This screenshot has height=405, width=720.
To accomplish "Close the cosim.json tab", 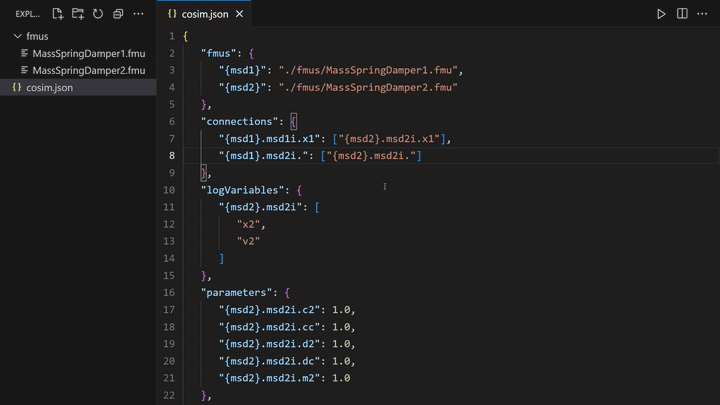I will pos(239,14).
